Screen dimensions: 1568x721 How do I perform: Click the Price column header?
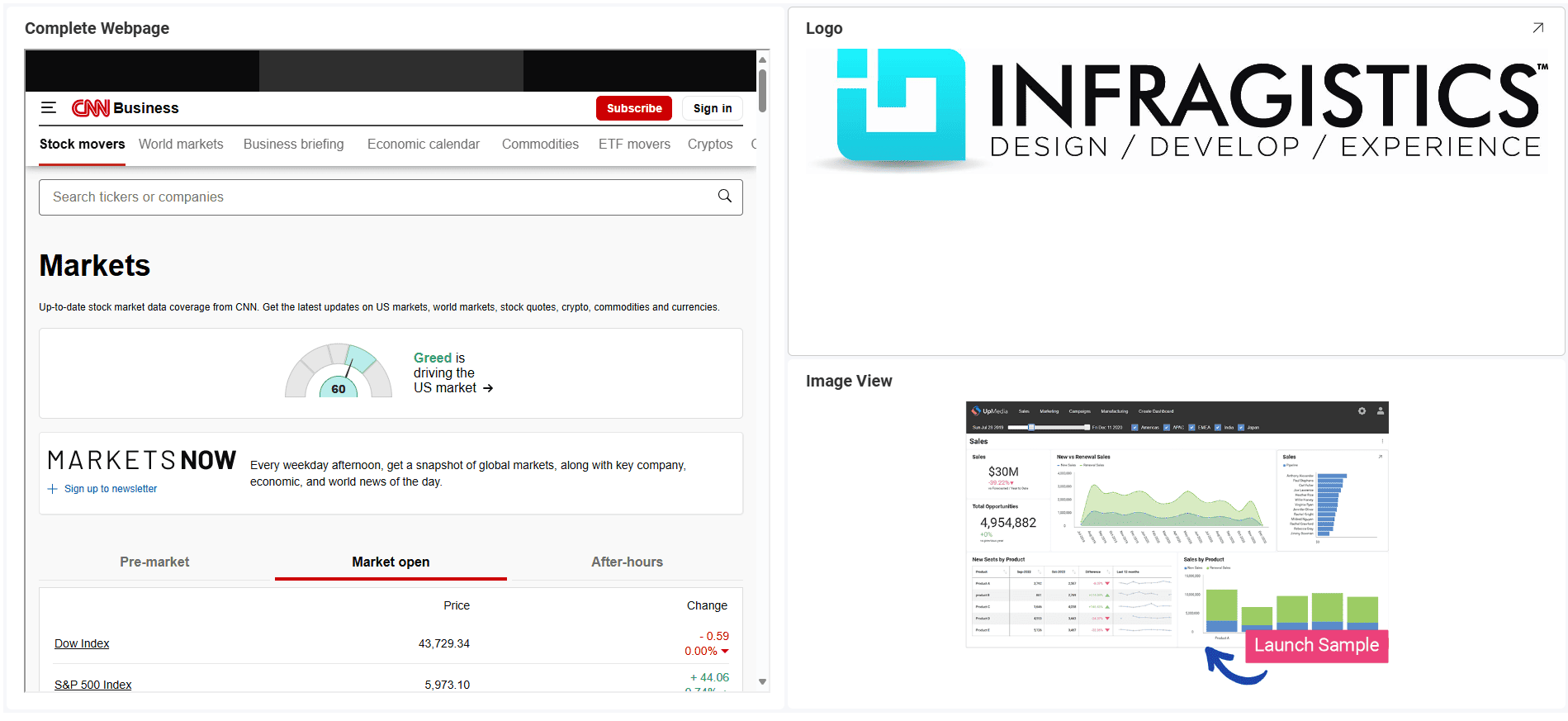point(457,605)
